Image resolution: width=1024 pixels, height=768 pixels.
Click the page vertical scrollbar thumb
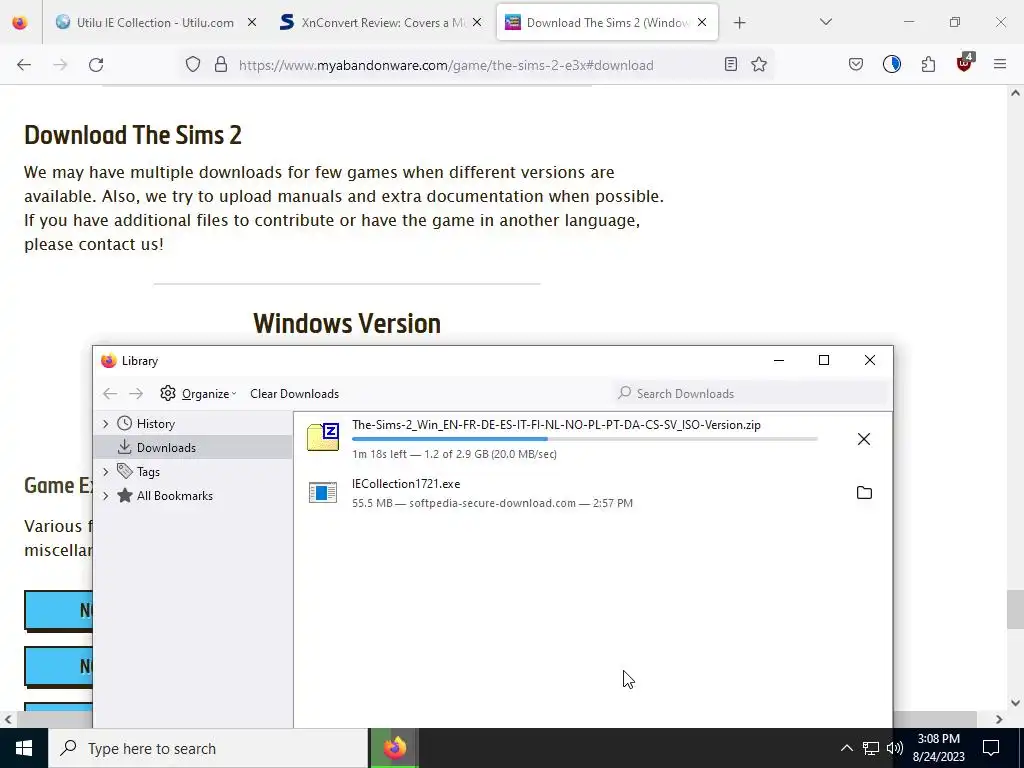point(1015,608)
